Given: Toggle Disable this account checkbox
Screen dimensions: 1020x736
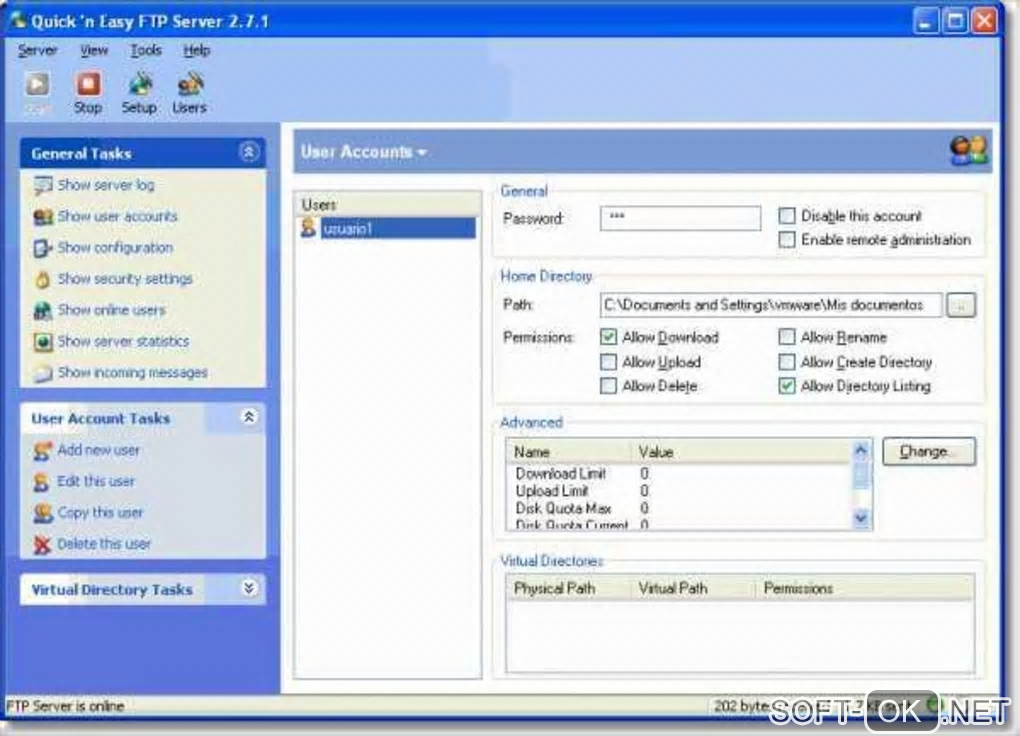Looking at the screenshot, I should click(x=786, y=215).
